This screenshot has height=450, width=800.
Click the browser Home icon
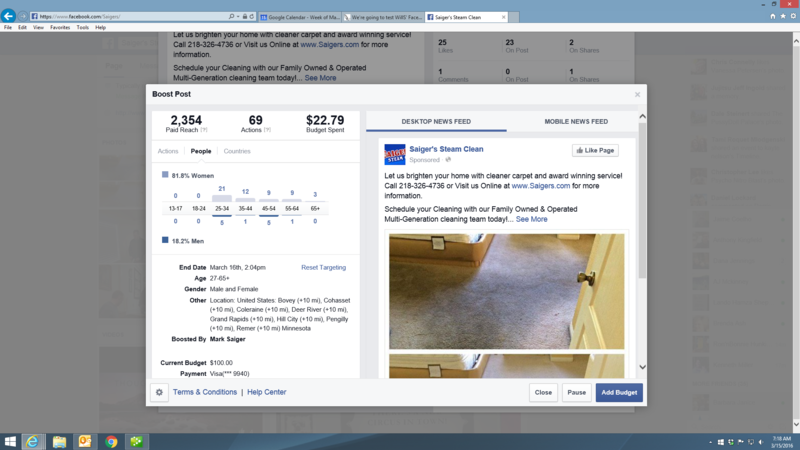coord(773,16)
